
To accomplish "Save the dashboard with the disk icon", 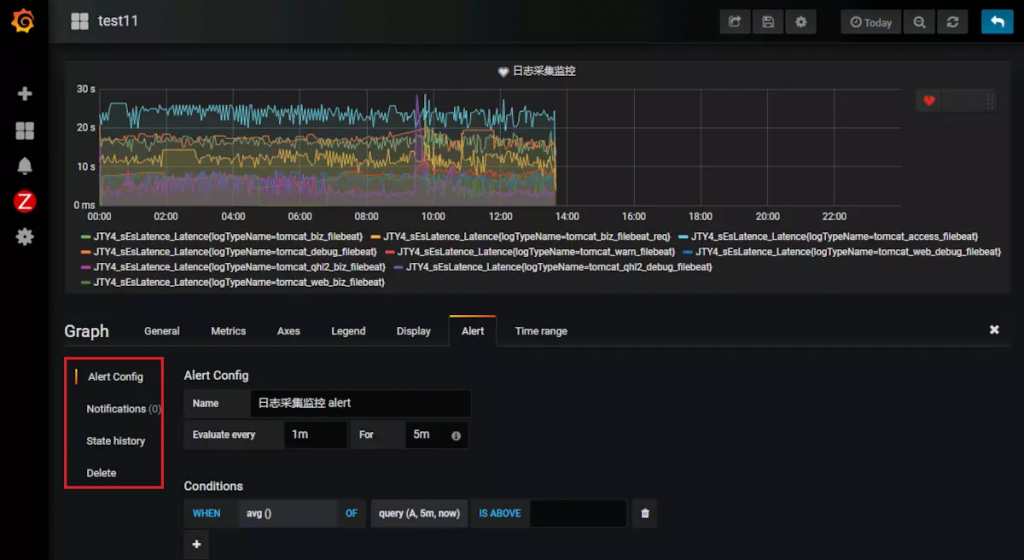I will point(768,22).
